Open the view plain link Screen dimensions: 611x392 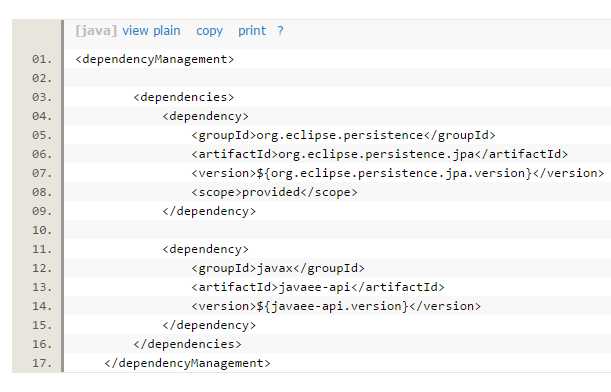tap(151, 31)
